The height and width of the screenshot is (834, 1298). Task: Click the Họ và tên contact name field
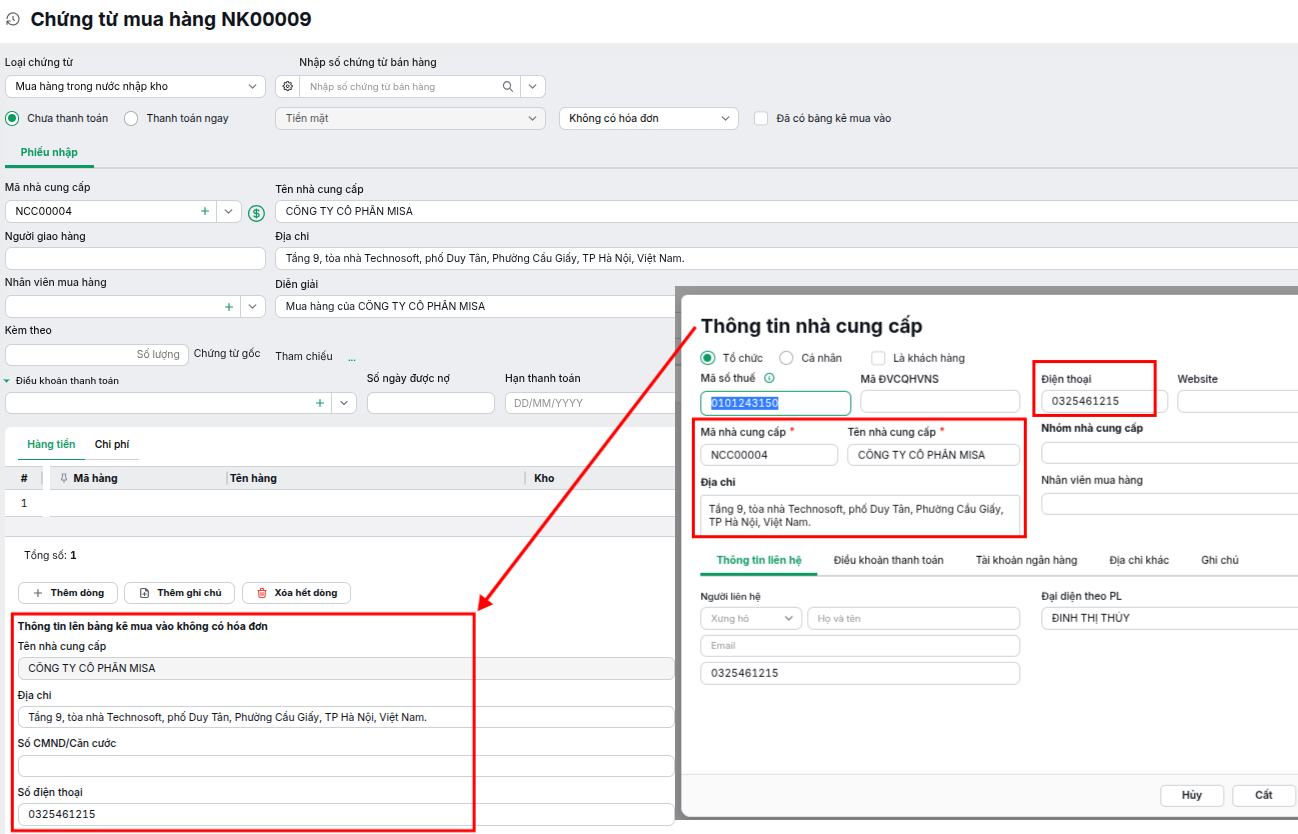pos(914,618)
